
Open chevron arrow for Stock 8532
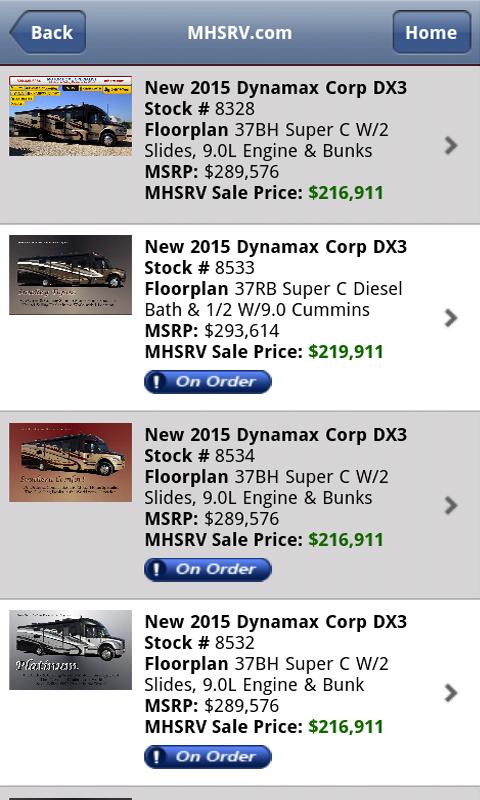click(451, 693)
